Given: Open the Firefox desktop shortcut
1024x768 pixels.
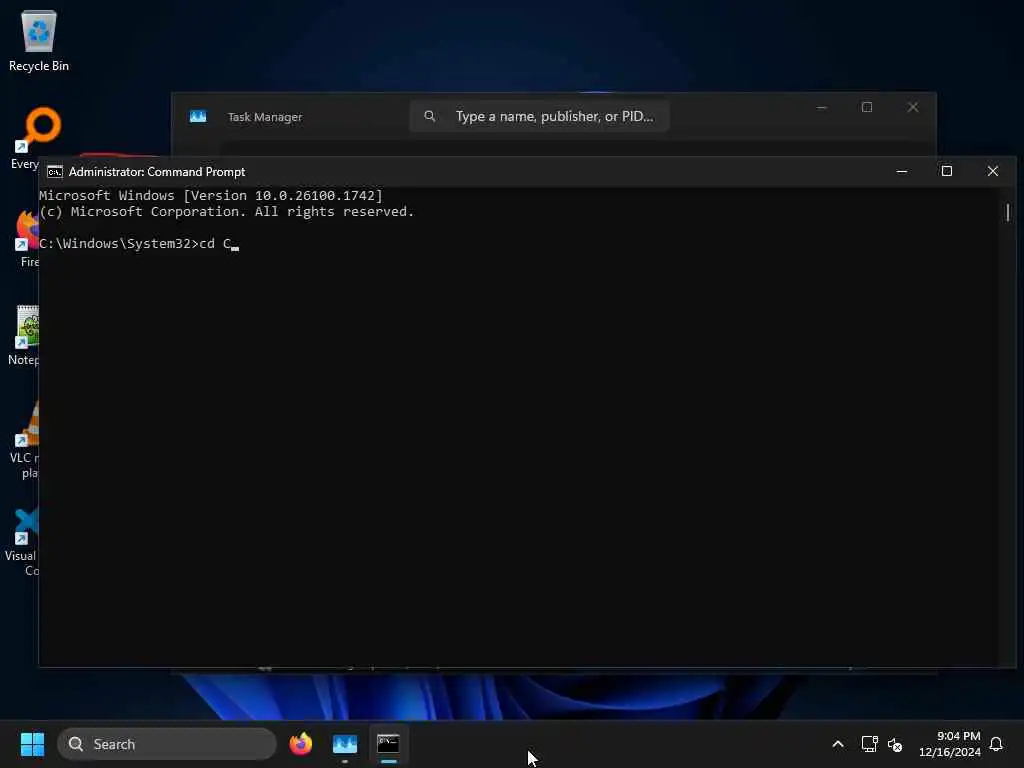Looking at the screenshot, I should click(x=26, y=238).
